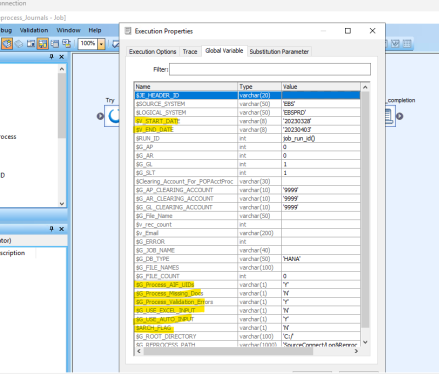Click the value cell for $G_USE_EXCEL_INPUT
The height and width of the screenshot is (374, 439).
(321, 310)
